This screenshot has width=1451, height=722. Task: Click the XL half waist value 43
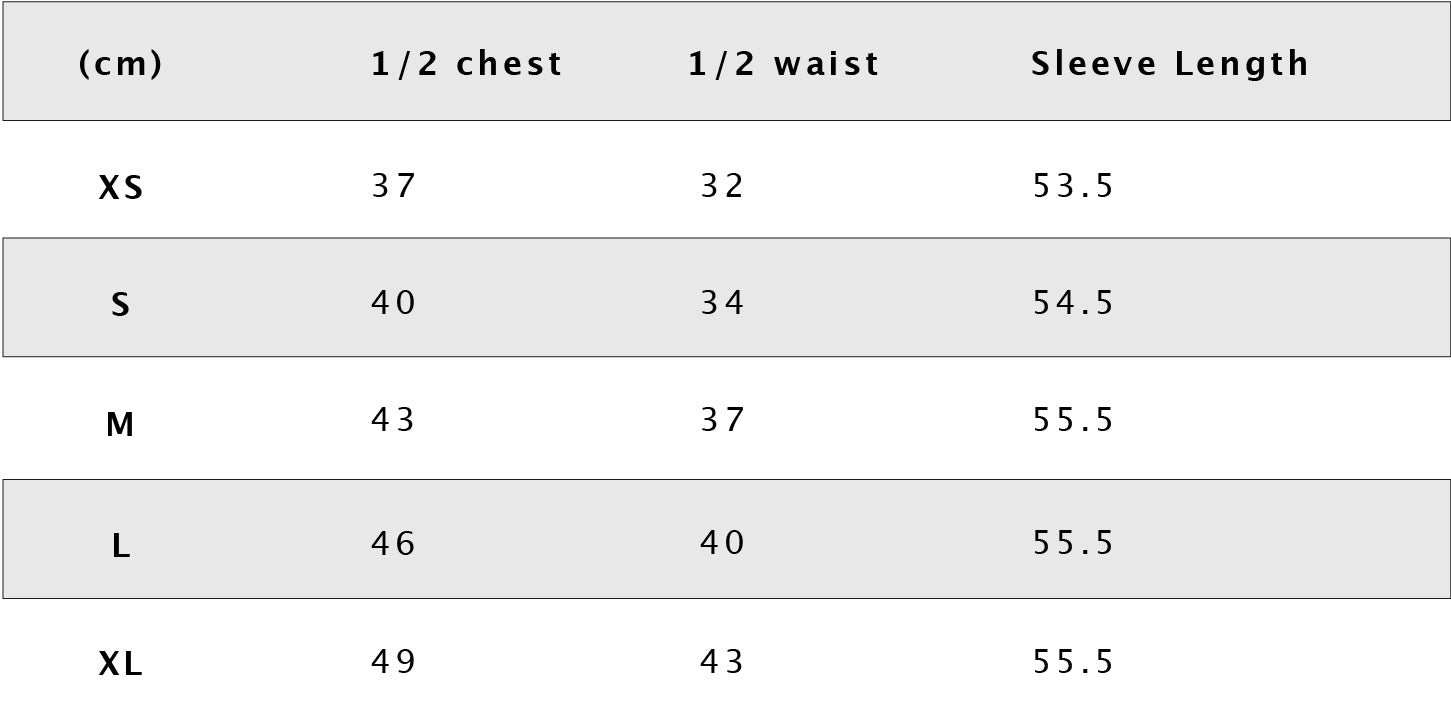coord(722,661)
